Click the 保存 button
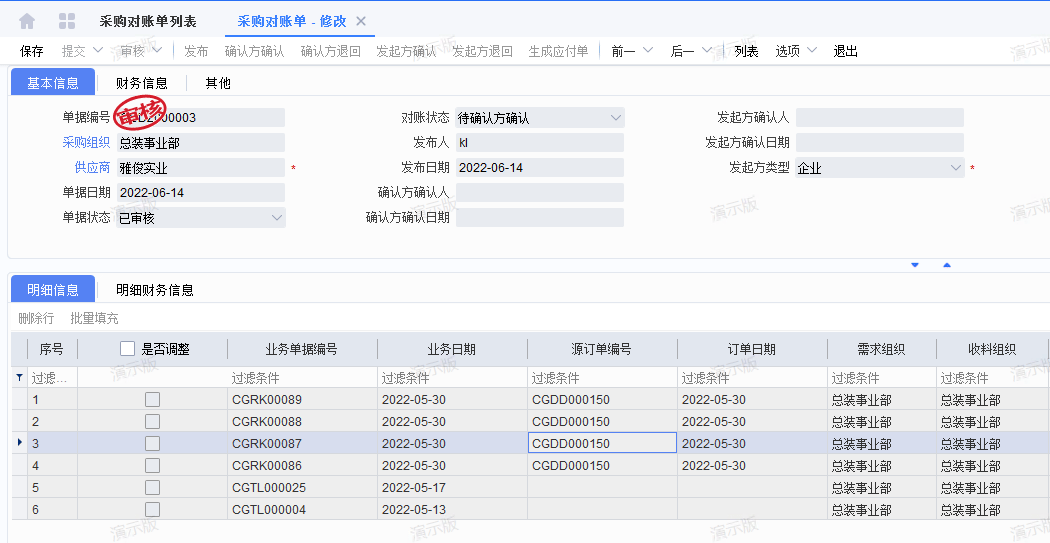 [31, 51]
